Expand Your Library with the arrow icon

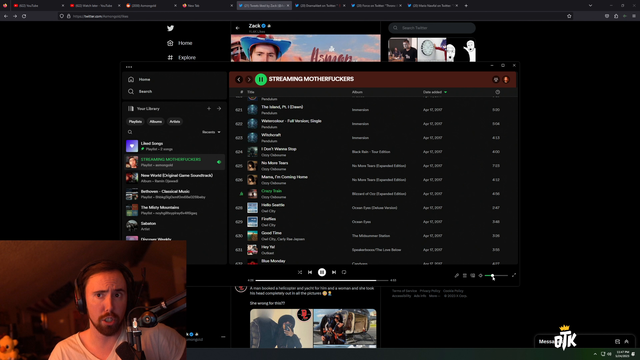point(219,109)
